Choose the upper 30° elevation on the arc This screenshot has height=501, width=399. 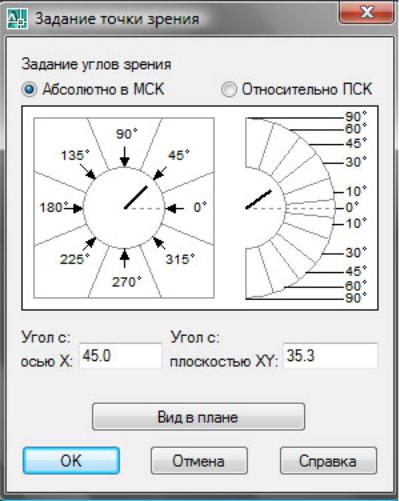click(356, 162)
